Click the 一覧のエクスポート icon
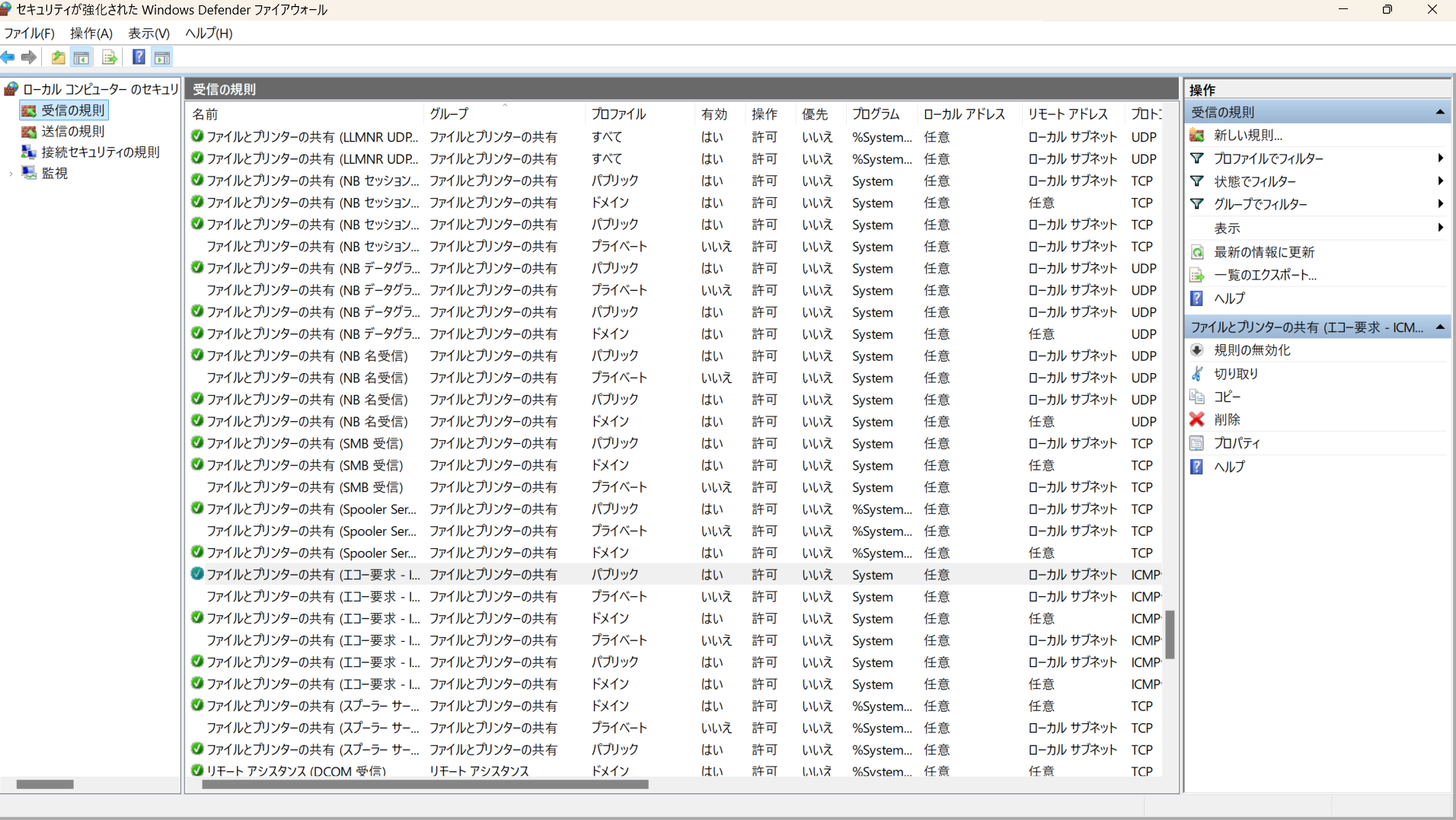 (1197, 275)
